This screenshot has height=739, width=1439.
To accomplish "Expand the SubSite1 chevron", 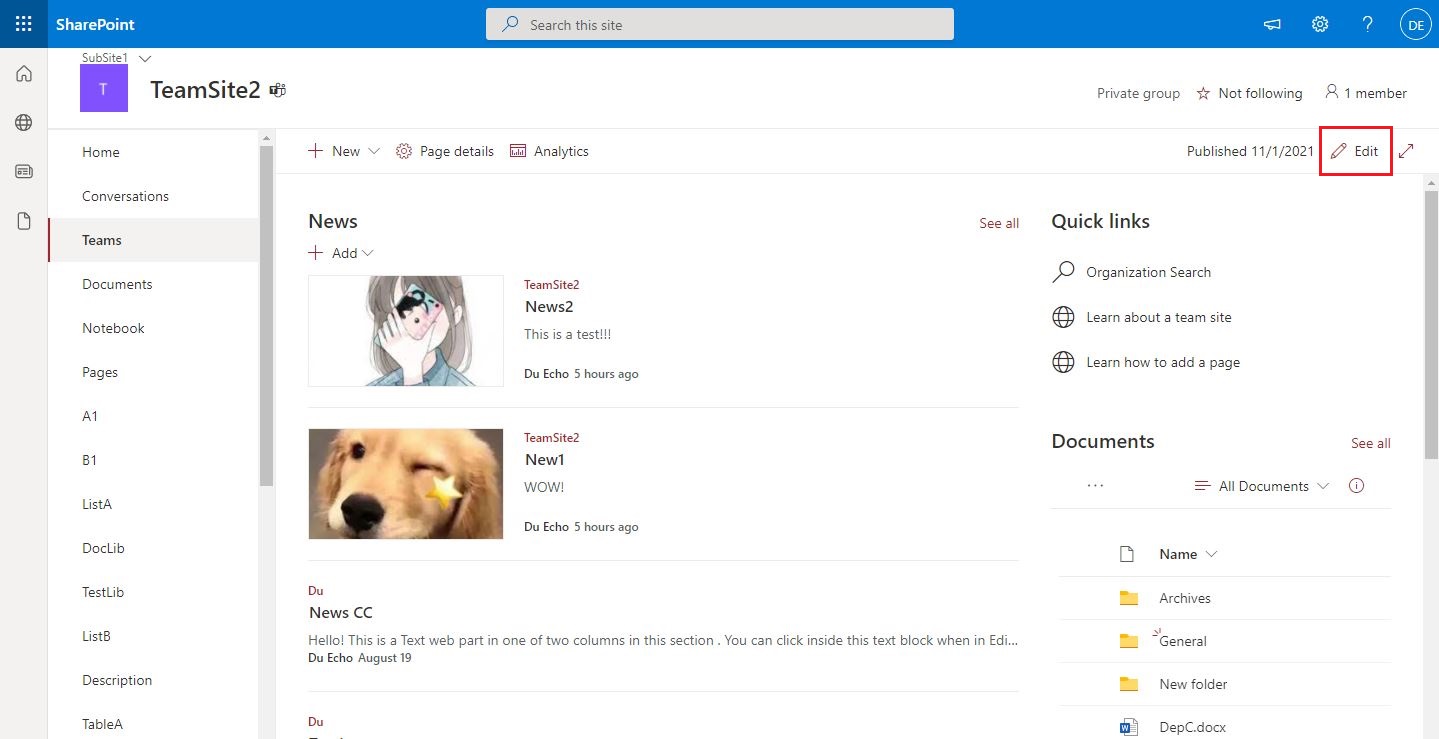I will [145, 58].
